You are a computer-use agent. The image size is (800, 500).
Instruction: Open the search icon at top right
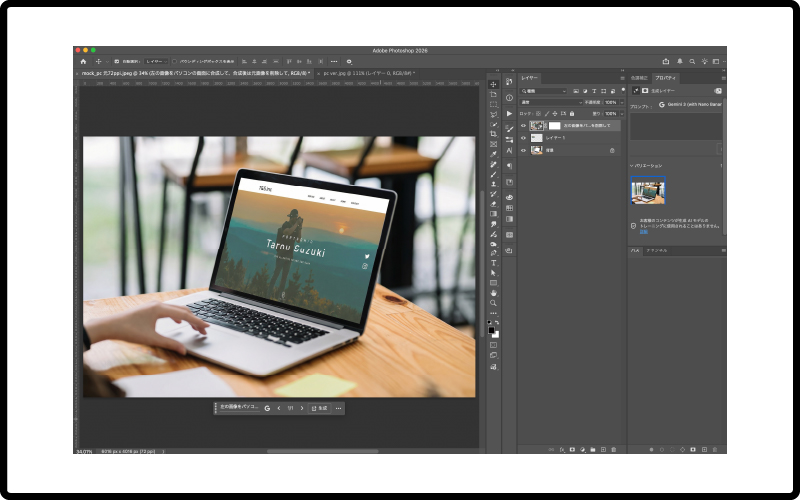tap(692, 61)
